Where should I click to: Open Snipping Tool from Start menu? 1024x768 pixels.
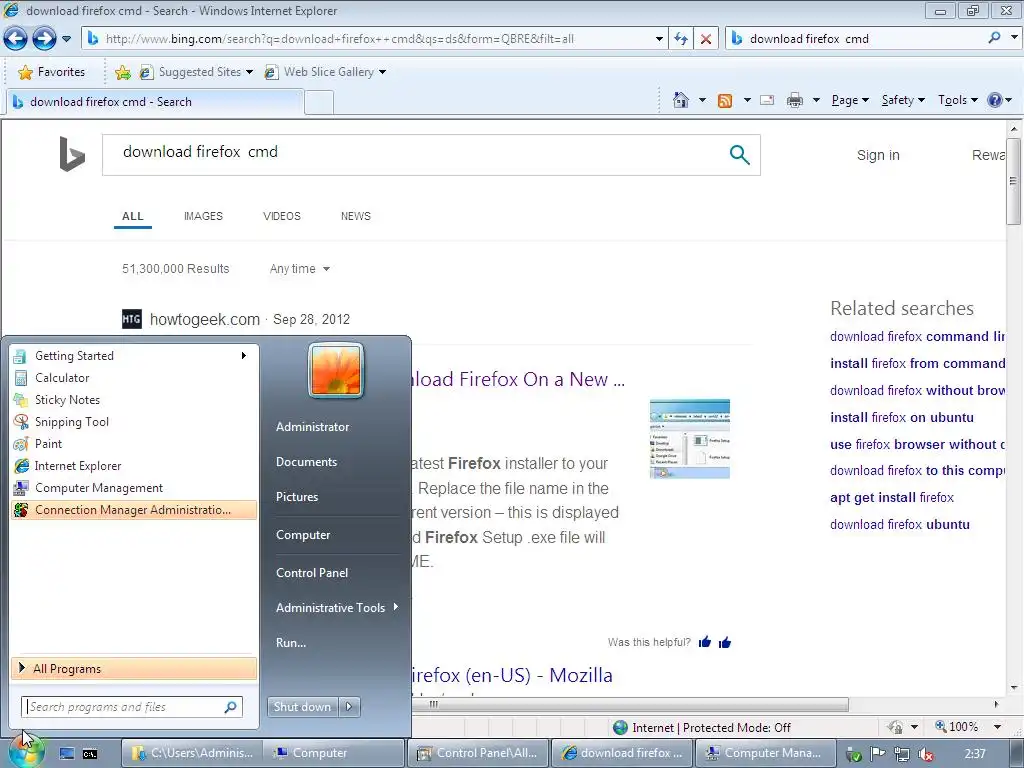pos(134,422)
